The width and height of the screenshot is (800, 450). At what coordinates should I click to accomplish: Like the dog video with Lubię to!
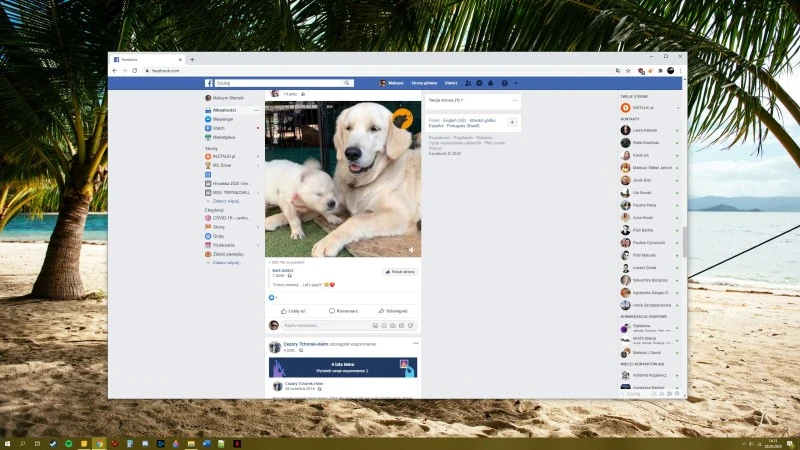tap(293, 311)
